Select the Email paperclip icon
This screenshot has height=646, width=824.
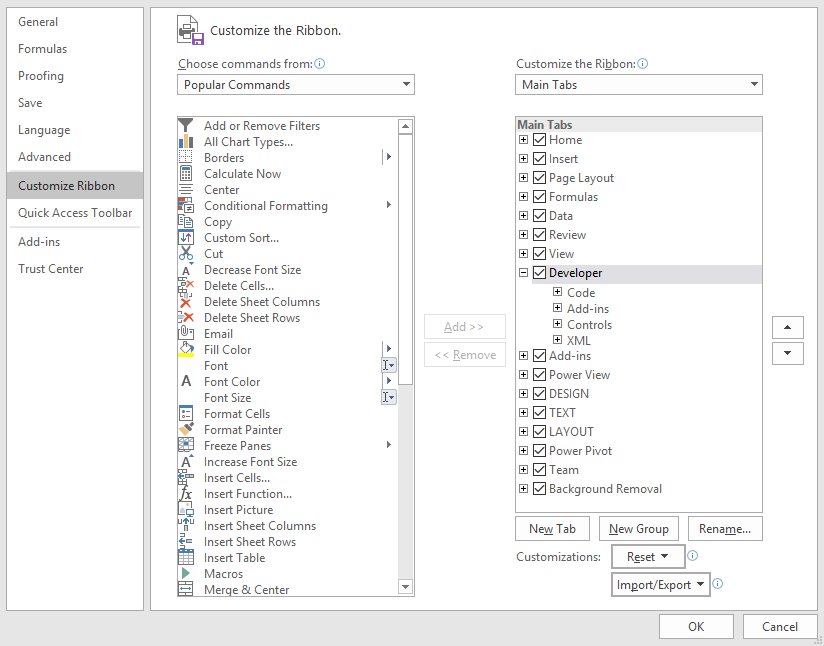pyautogui.click(x=187, y=333)
